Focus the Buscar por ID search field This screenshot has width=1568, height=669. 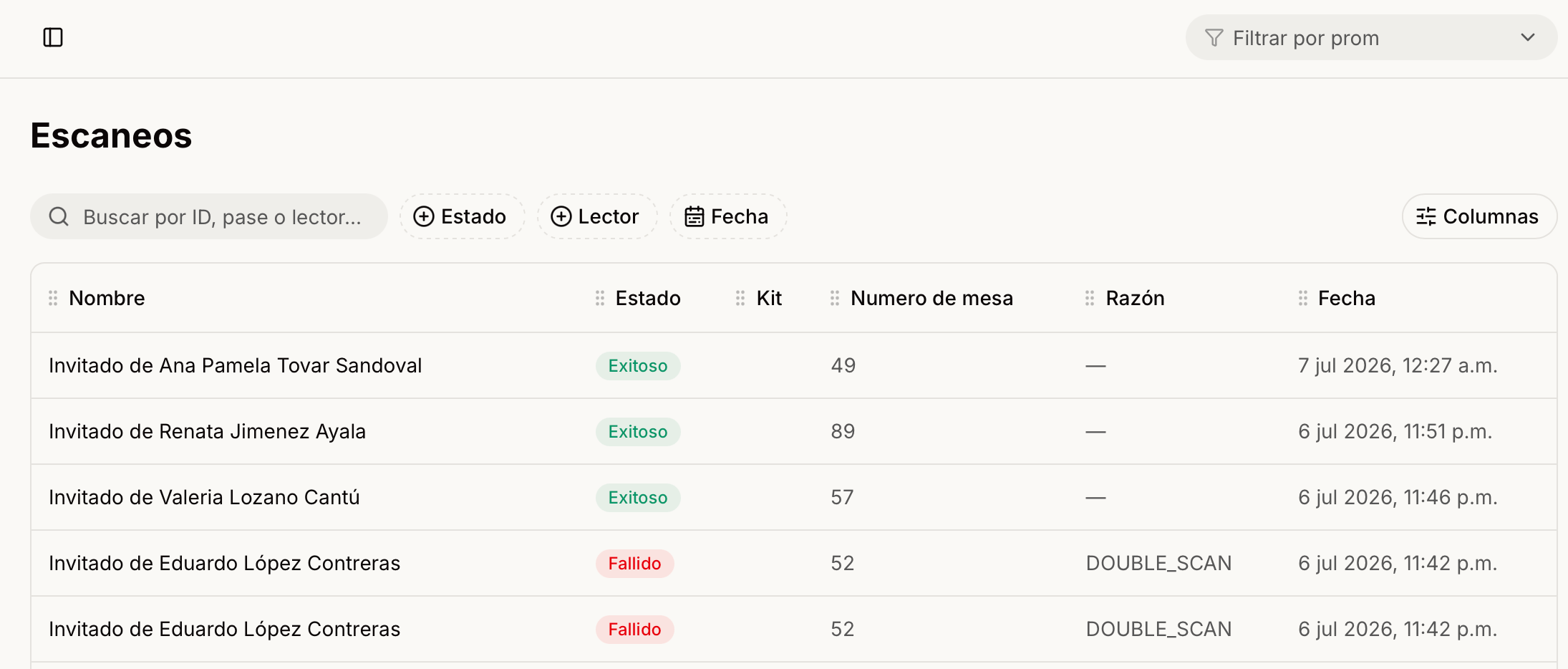(x=209, y=216)
